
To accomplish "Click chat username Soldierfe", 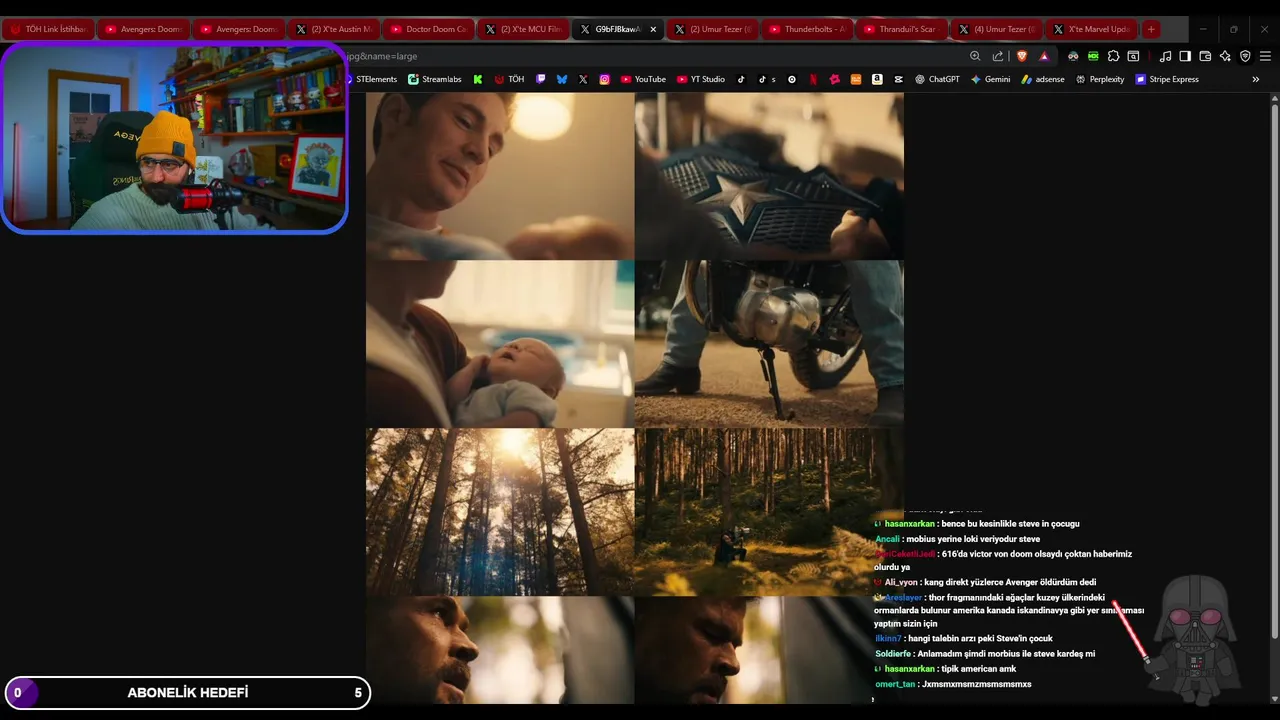I will point(893,654).
